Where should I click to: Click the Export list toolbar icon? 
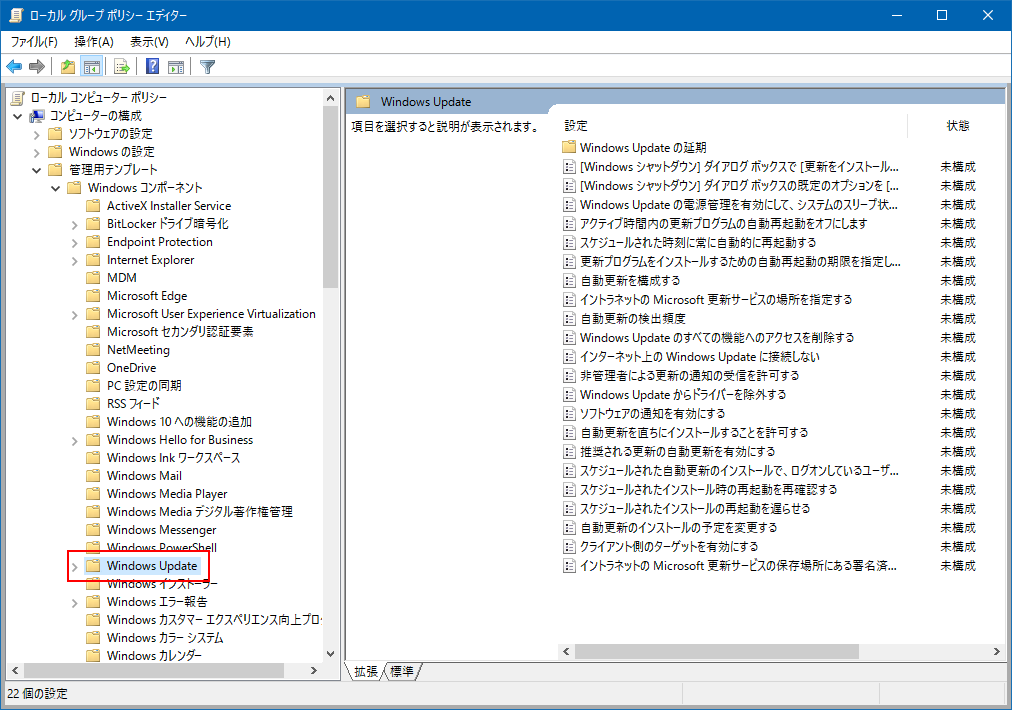coord(121,66)
